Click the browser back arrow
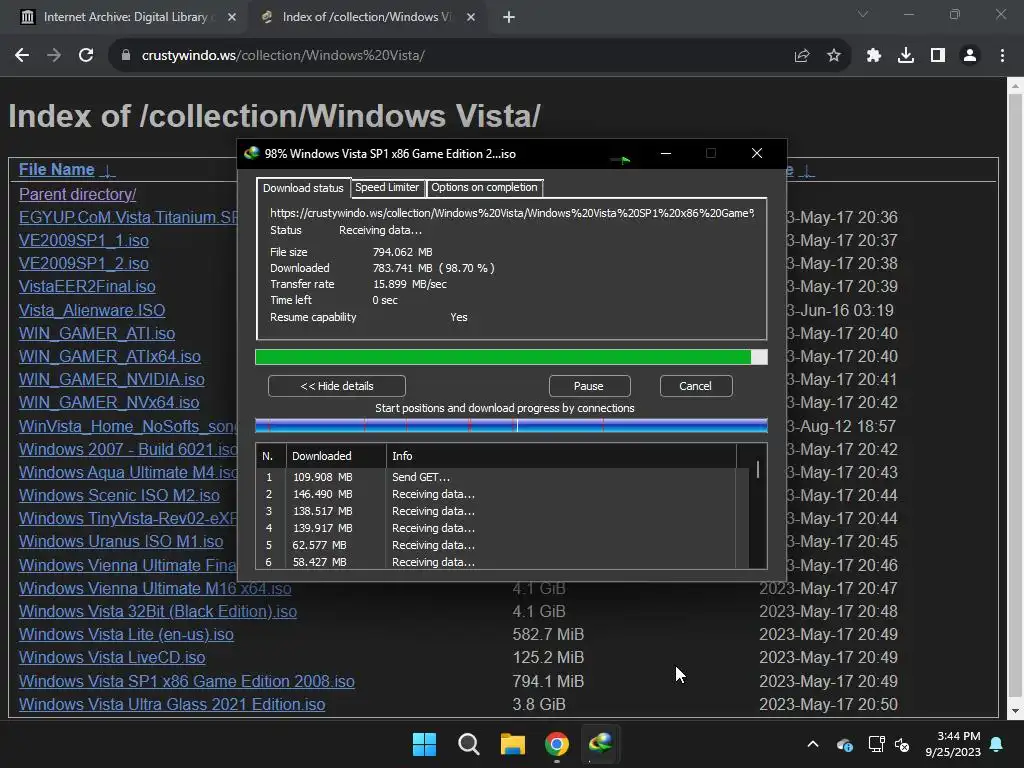The image size is (1024, 768). point(22,56)
